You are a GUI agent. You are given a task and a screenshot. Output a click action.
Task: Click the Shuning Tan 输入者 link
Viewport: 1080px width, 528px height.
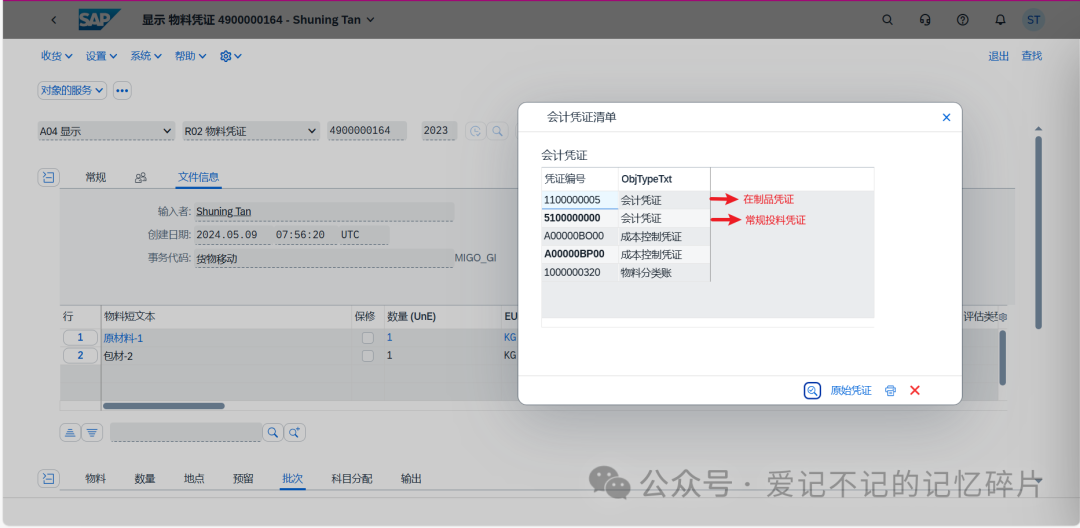(224, 211)
